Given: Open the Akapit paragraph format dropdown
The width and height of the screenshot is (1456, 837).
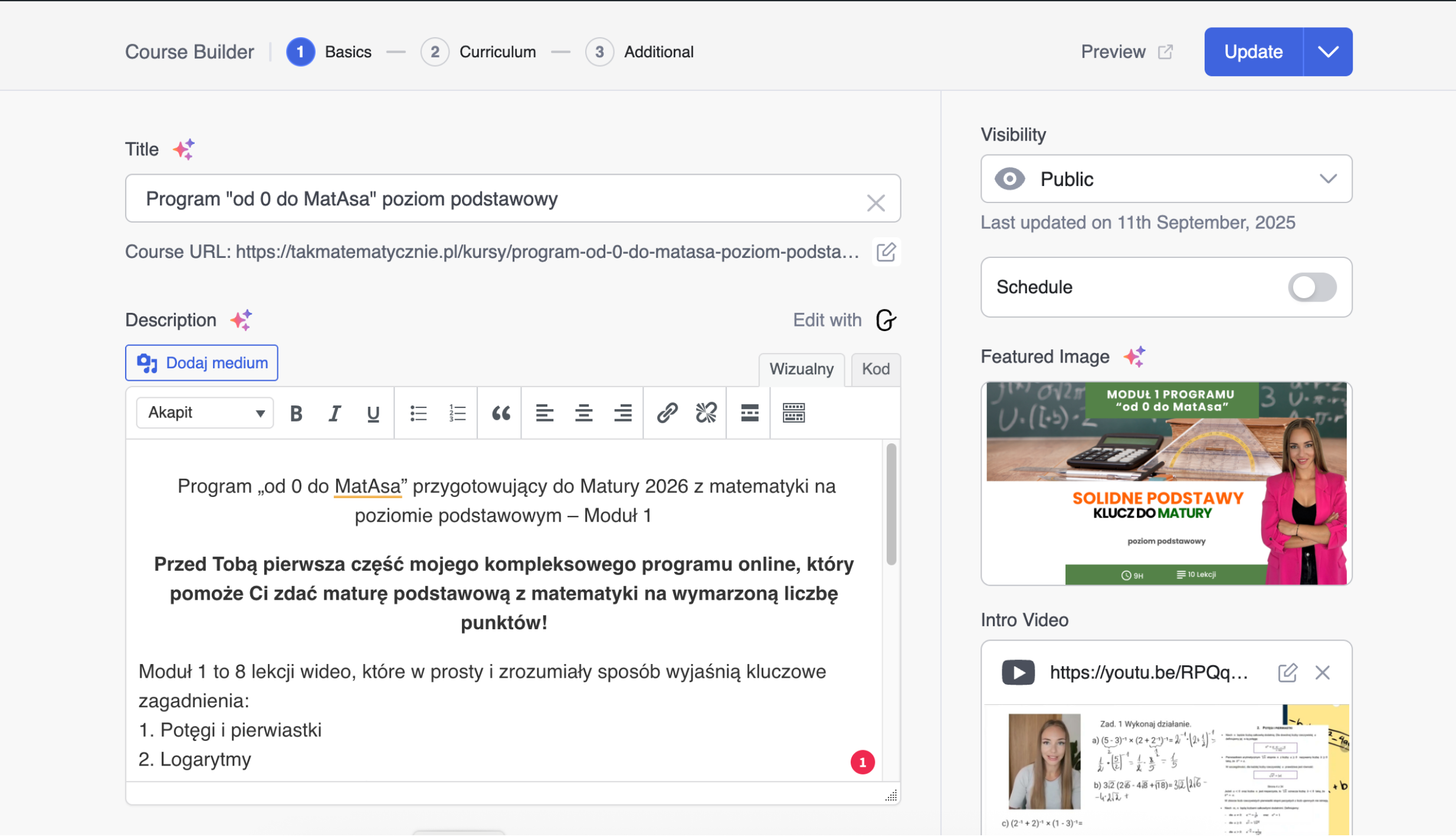Looking at the screenshot, I should pos(205,413).
